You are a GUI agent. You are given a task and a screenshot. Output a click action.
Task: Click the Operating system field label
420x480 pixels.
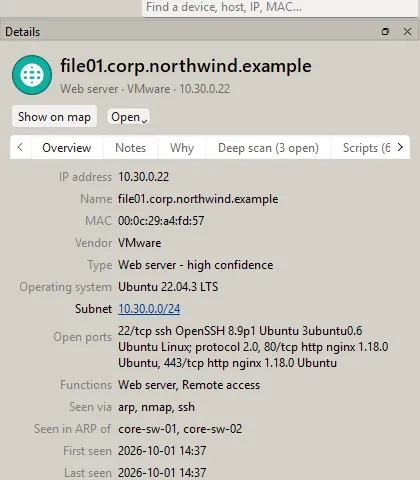65,287
